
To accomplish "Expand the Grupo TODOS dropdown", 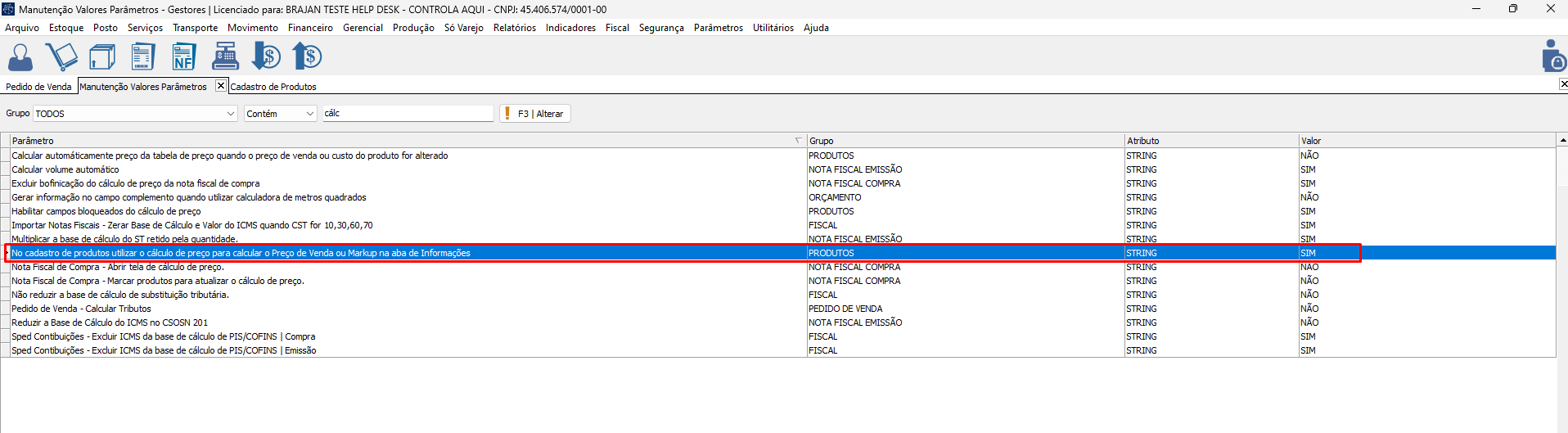I will [x=230, y=114].
